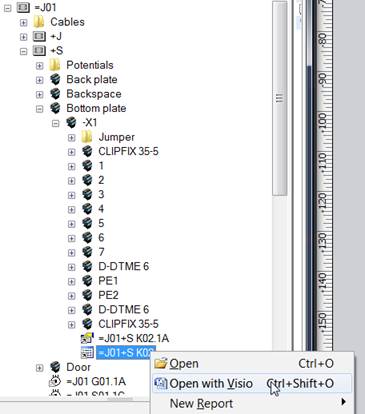This screenshot has width=365, height=414.
Task: Click the Potentials folder icon
Action: 55,65
